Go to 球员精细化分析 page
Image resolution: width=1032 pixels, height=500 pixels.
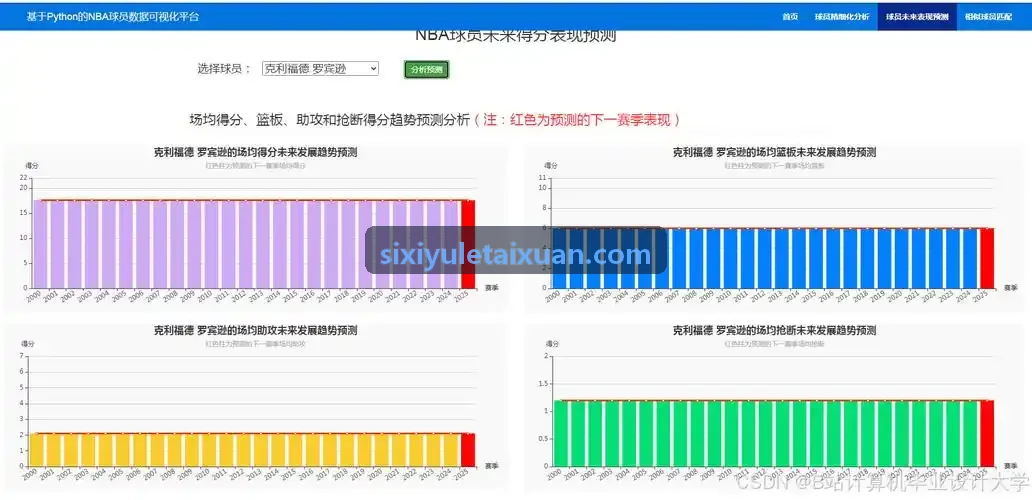pyautogui.click(x=841, y=16)
